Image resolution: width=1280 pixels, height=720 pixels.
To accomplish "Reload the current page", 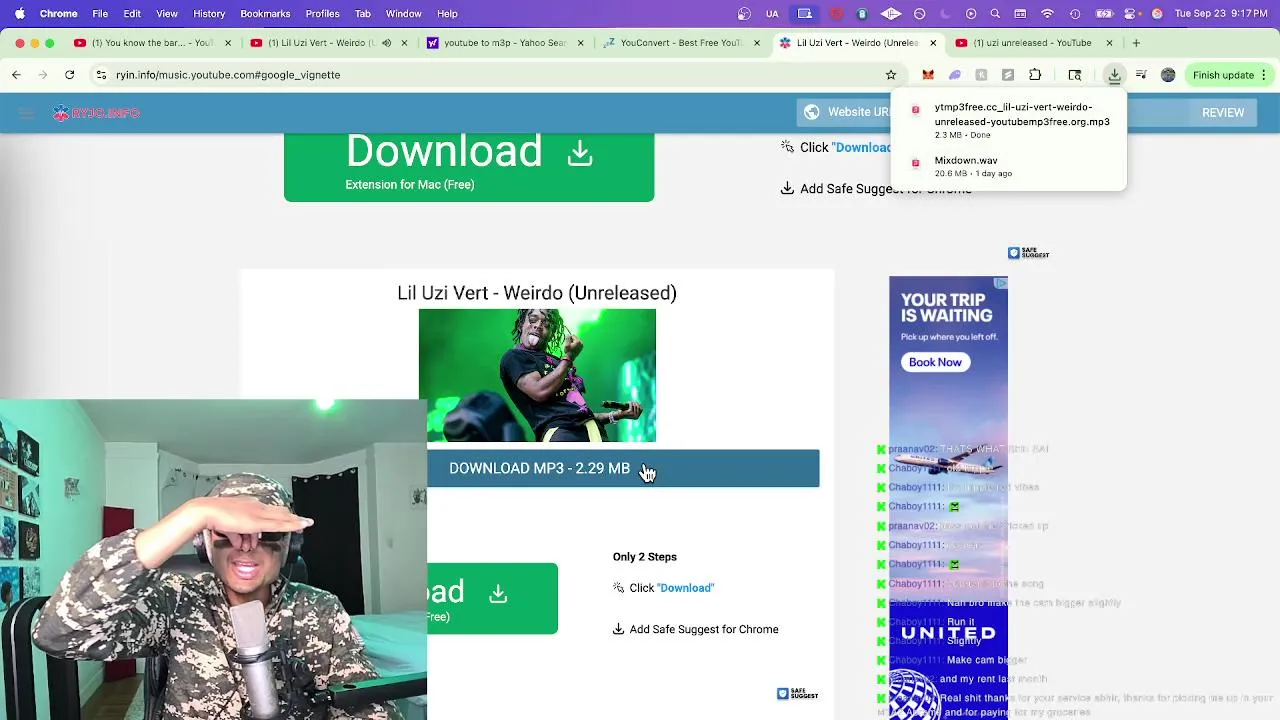I will pyautogui.click(x=69, y=75).
